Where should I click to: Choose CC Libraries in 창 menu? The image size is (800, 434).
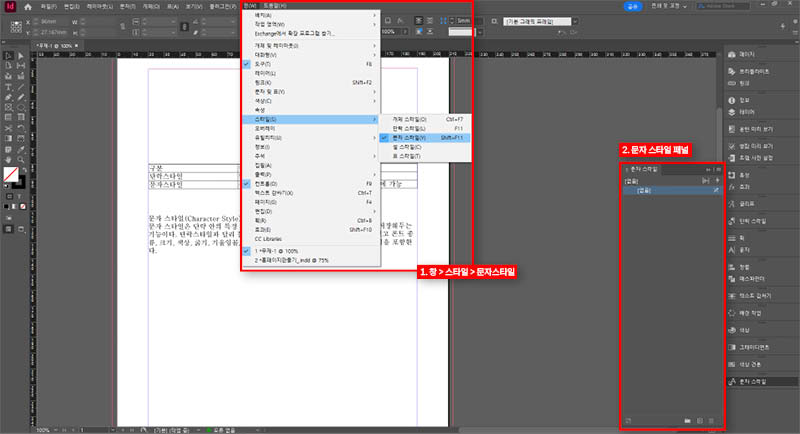pyautogui.click(x=311, y=239)
